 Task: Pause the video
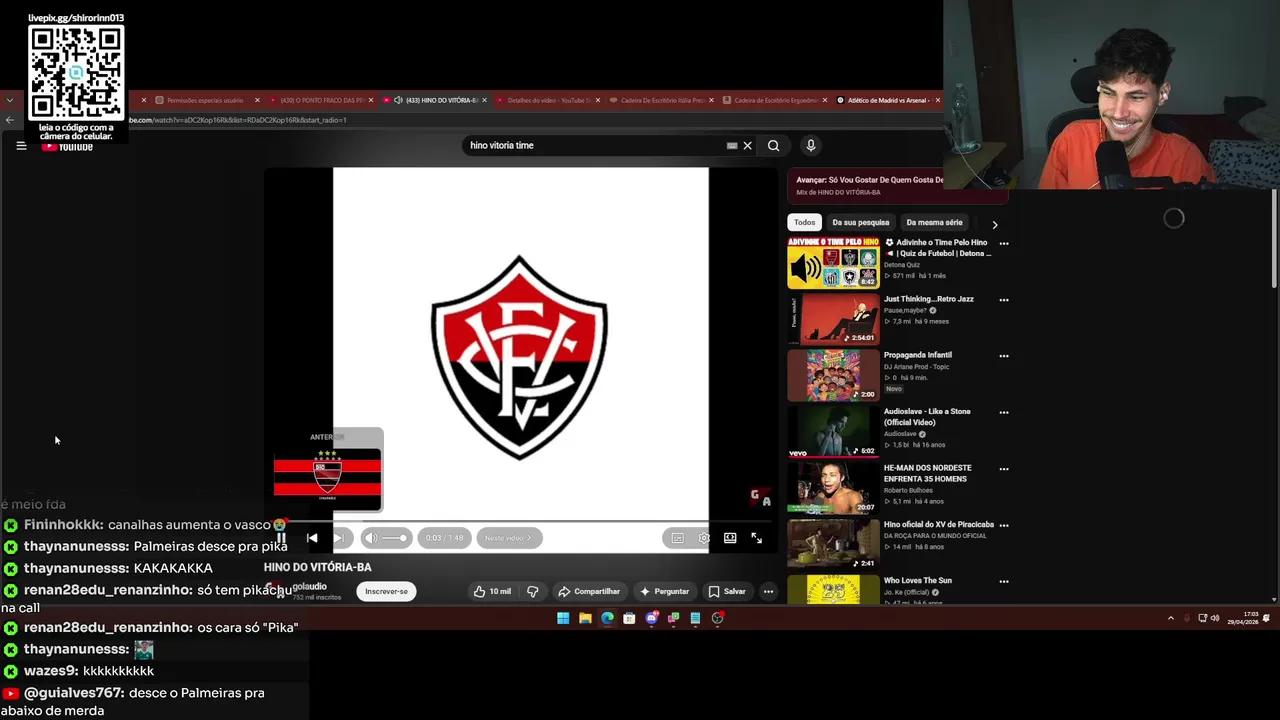pos(281,538)
